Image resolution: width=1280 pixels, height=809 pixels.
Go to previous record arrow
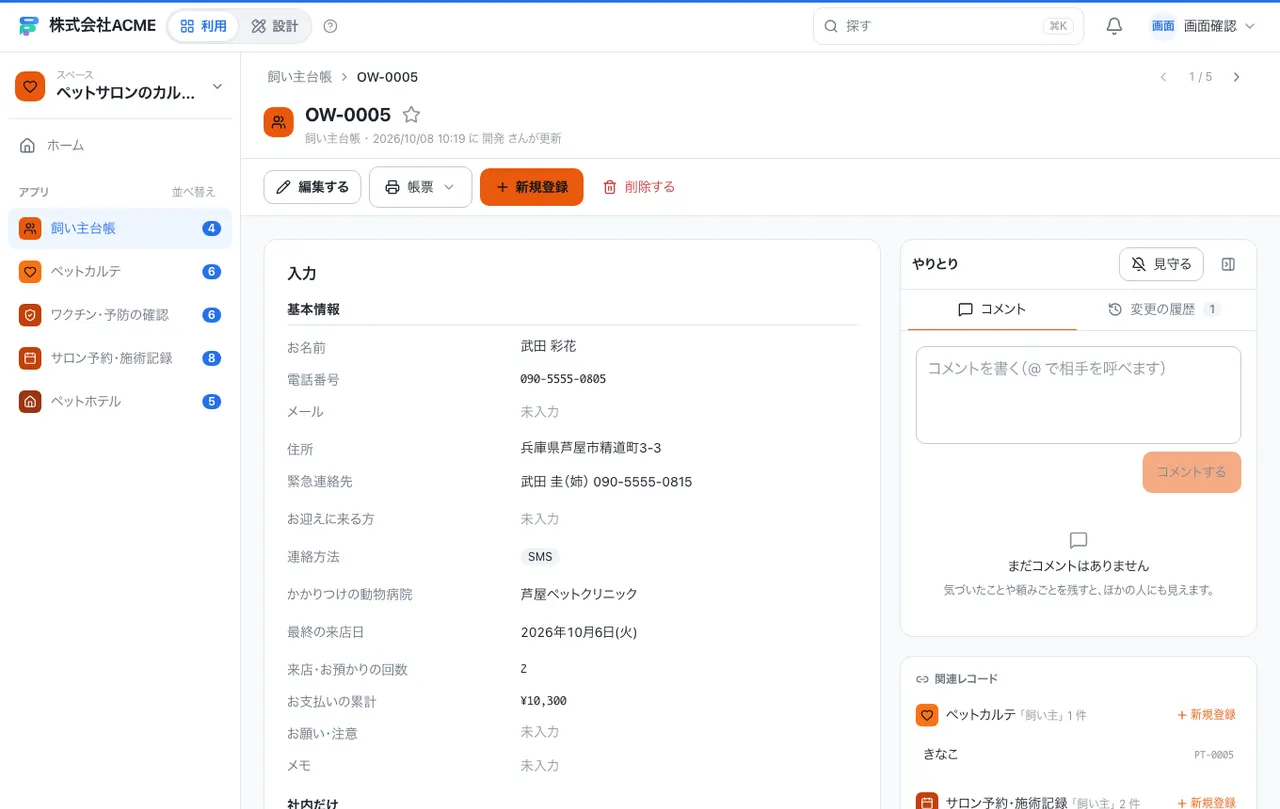tap(1163, 77)
